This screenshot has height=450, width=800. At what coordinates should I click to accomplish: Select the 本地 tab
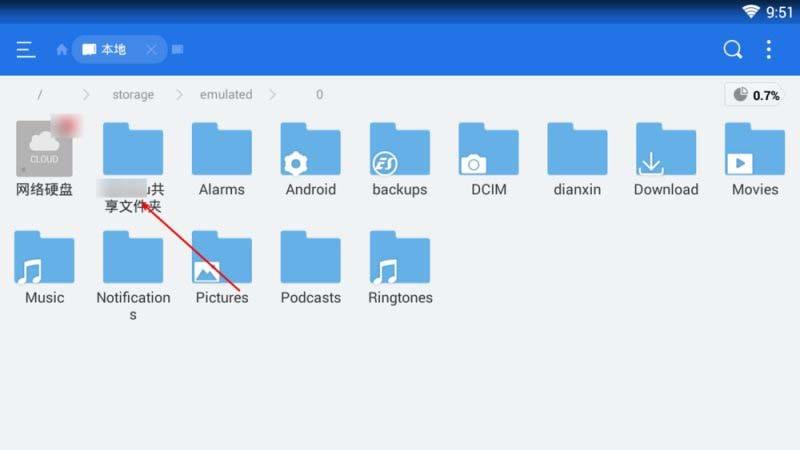pyautogui.click(x=112, y=50)
